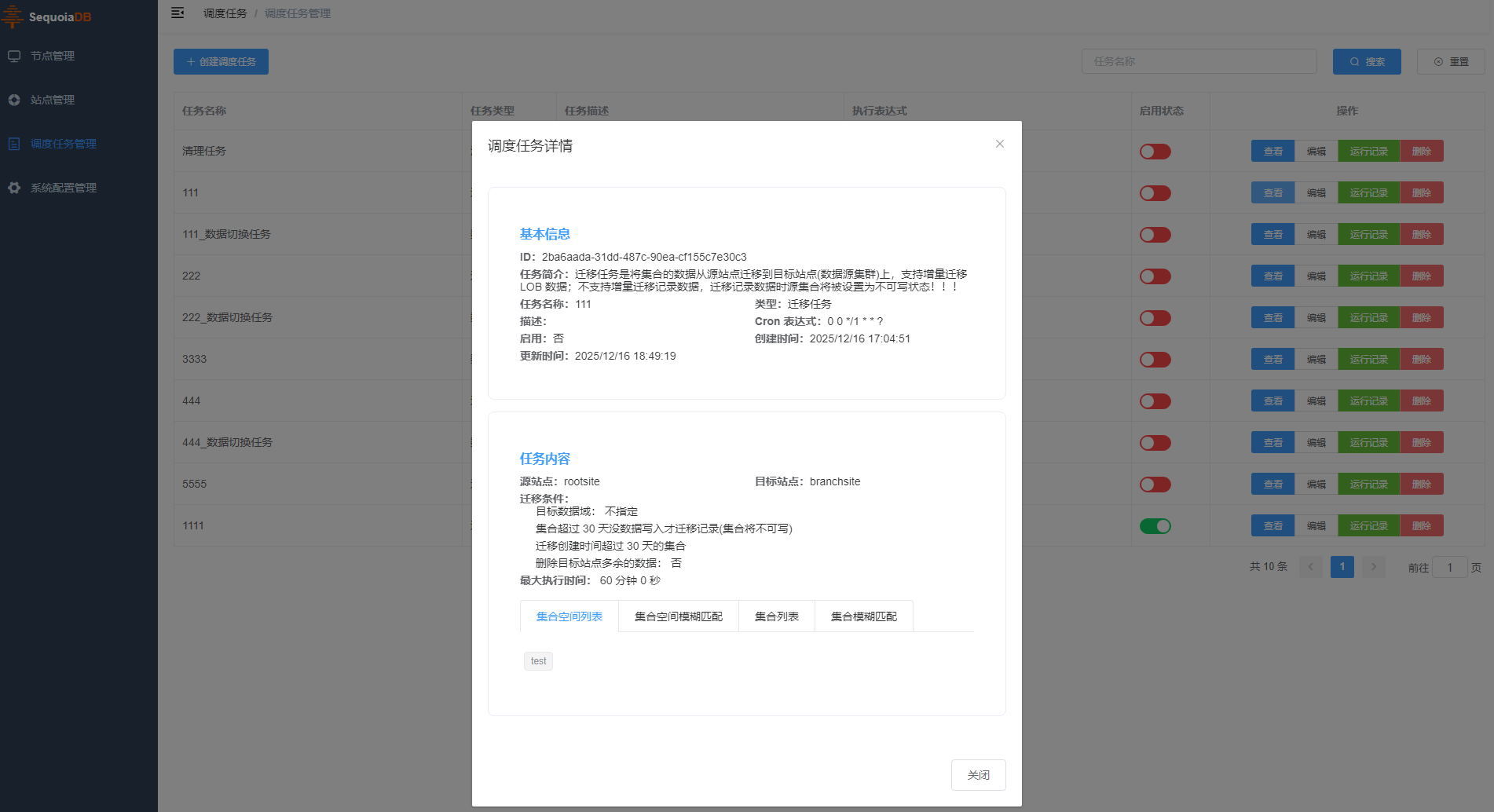The image size is (1494, 812).
Task: Open 系统配置管理 menu item
Action: [79, 188]
